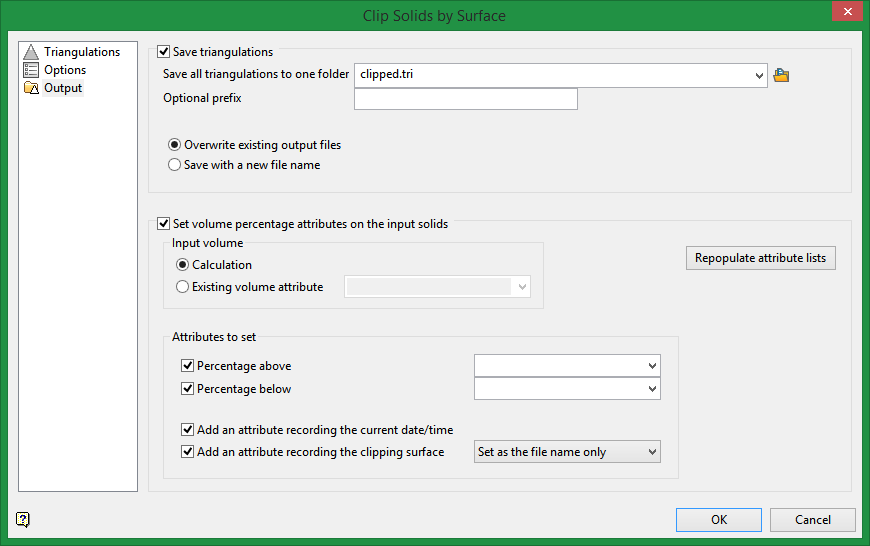Screen dimensions: 870x546
Task: Expand the clipped.tri folder dropdown
Action: (759, 75)
